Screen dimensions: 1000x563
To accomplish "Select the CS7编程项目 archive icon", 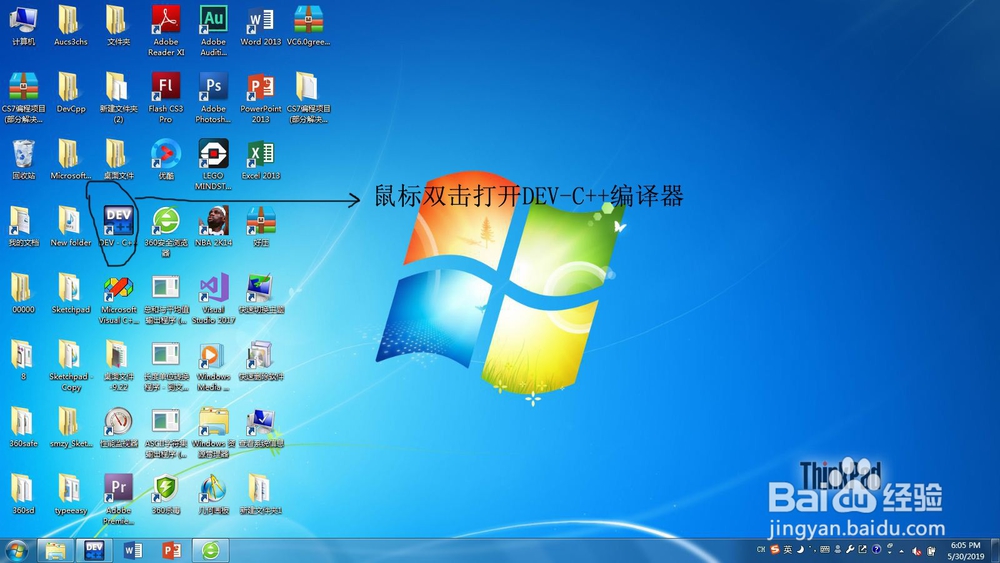I will pyautogui.click(x=24, y=98).
